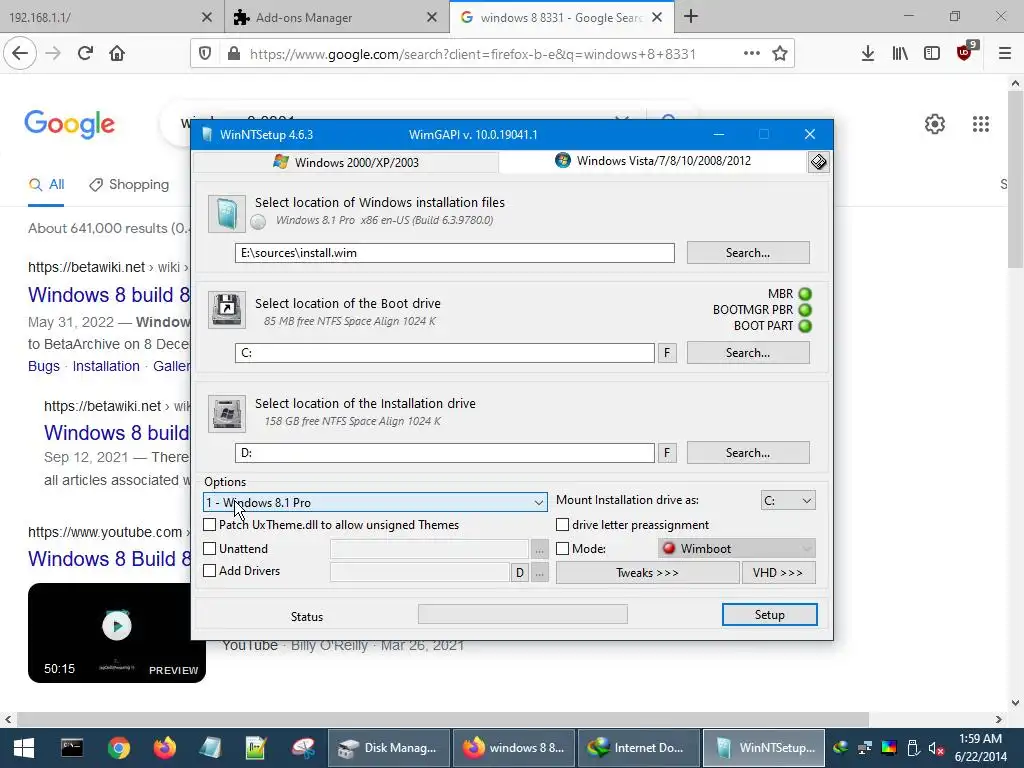The width and height of the screenshot is (1024, 768).
Task: Click the E:\sources\install.wim path field
Action: tap(455, 253)
